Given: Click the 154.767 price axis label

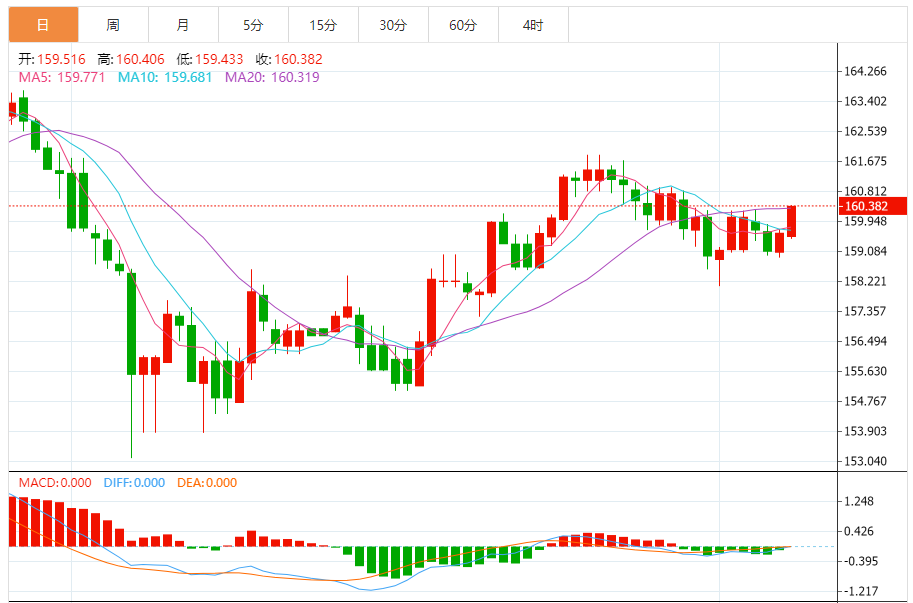Looking at the screenshot, I should click(x=865, y=402).
